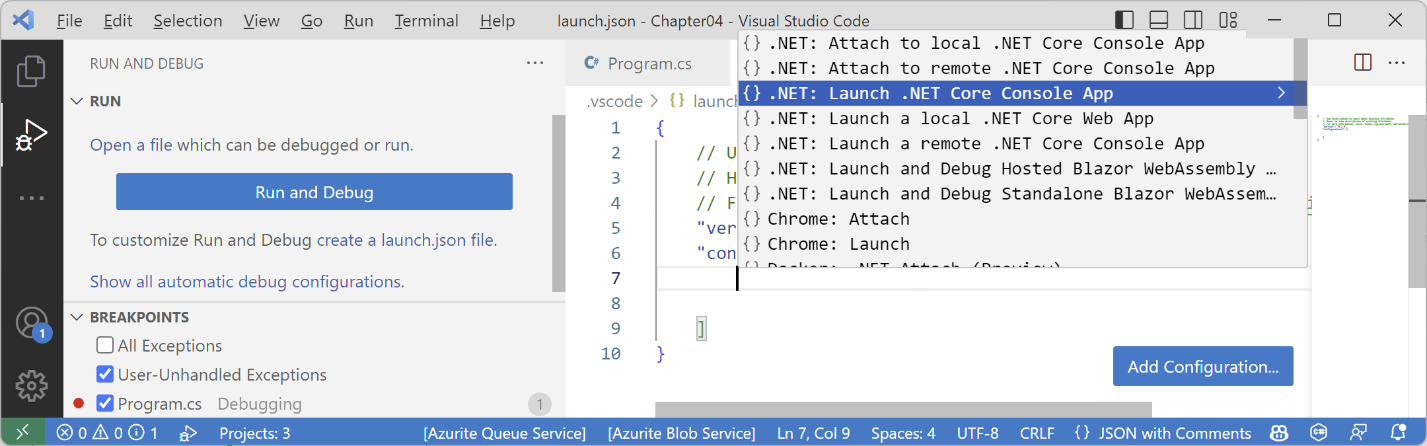1427x446 pixels.
Task: Change language mode JSON with Comments
Action: click(1174, 433)
